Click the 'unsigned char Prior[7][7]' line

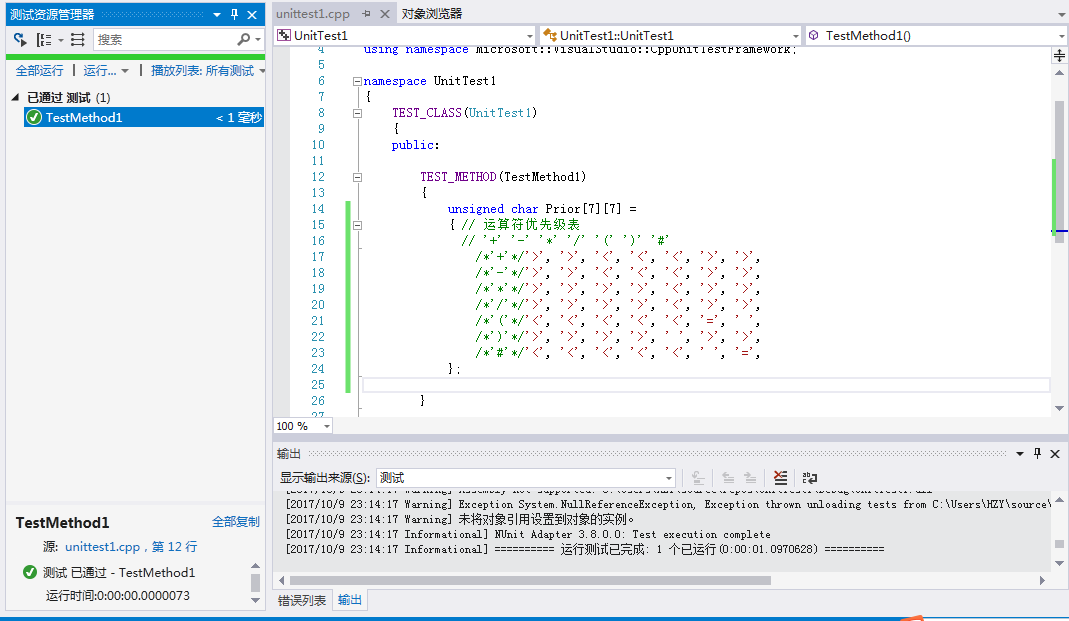pos(542,209)
